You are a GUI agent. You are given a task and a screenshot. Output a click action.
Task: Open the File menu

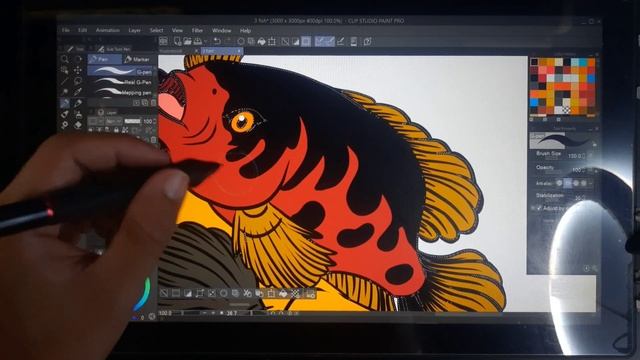(65, 30)
